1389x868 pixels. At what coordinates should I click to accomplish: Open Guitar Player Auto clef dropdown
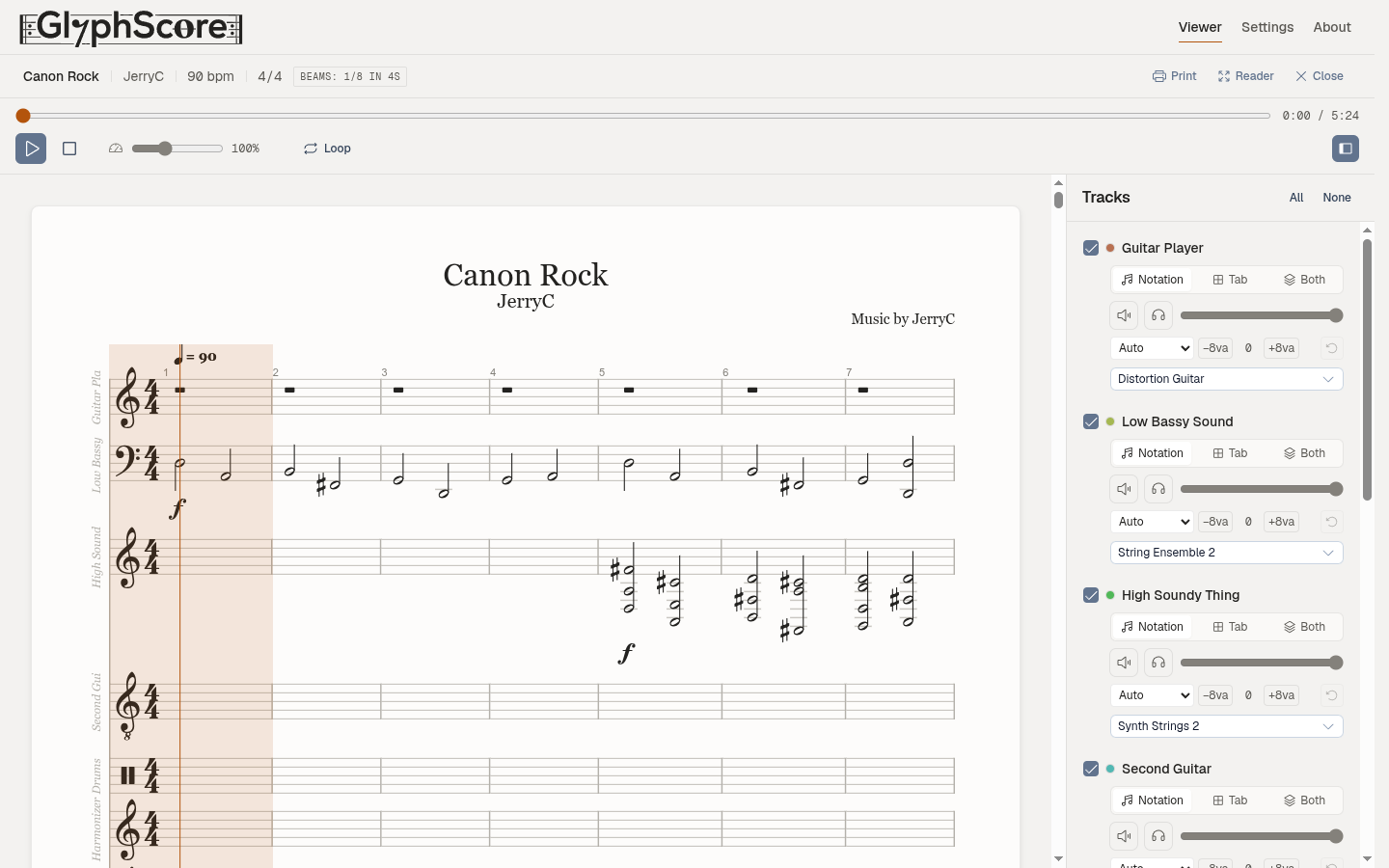(x=1154, y=348)
